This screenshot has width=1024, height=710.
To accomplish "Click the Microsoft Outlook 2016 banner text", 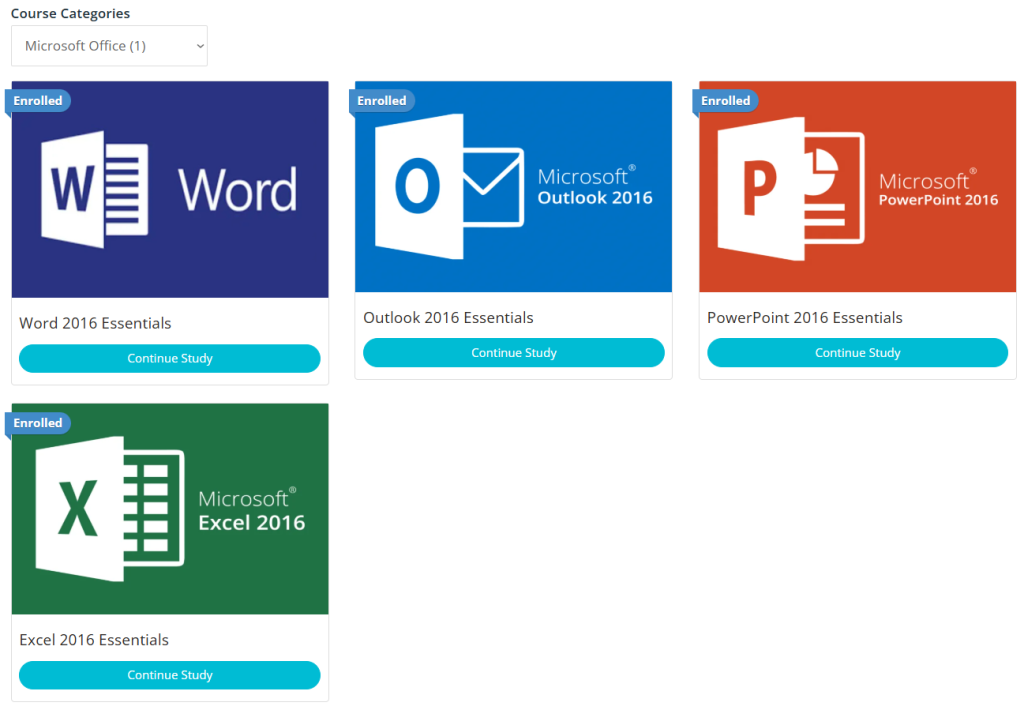I will click(x=594, y=187).
